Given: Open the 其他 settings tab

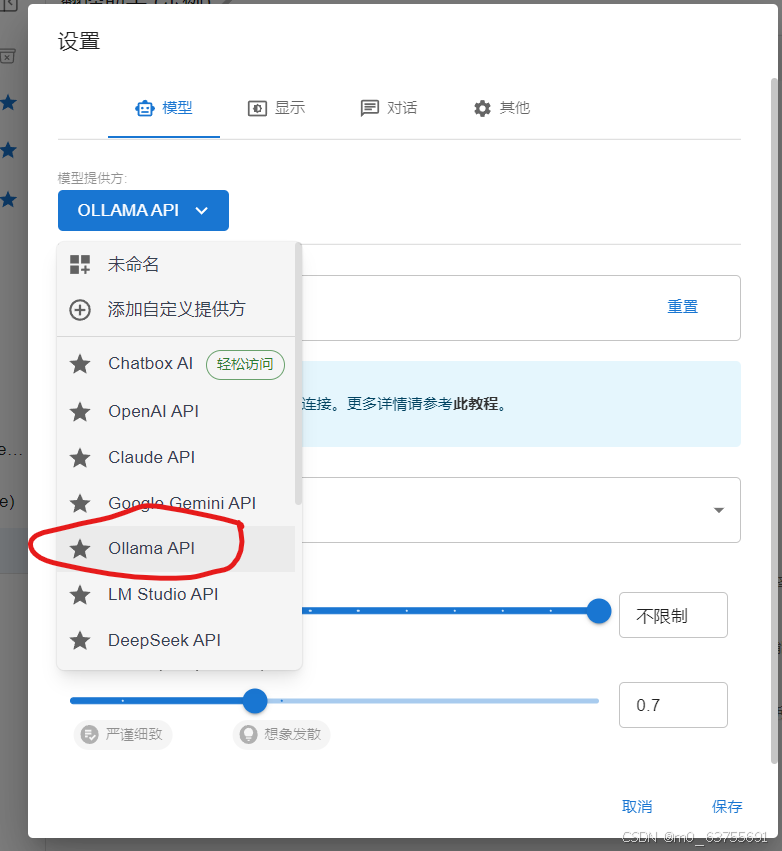Looking at the screenshot, I should point(501,108).
